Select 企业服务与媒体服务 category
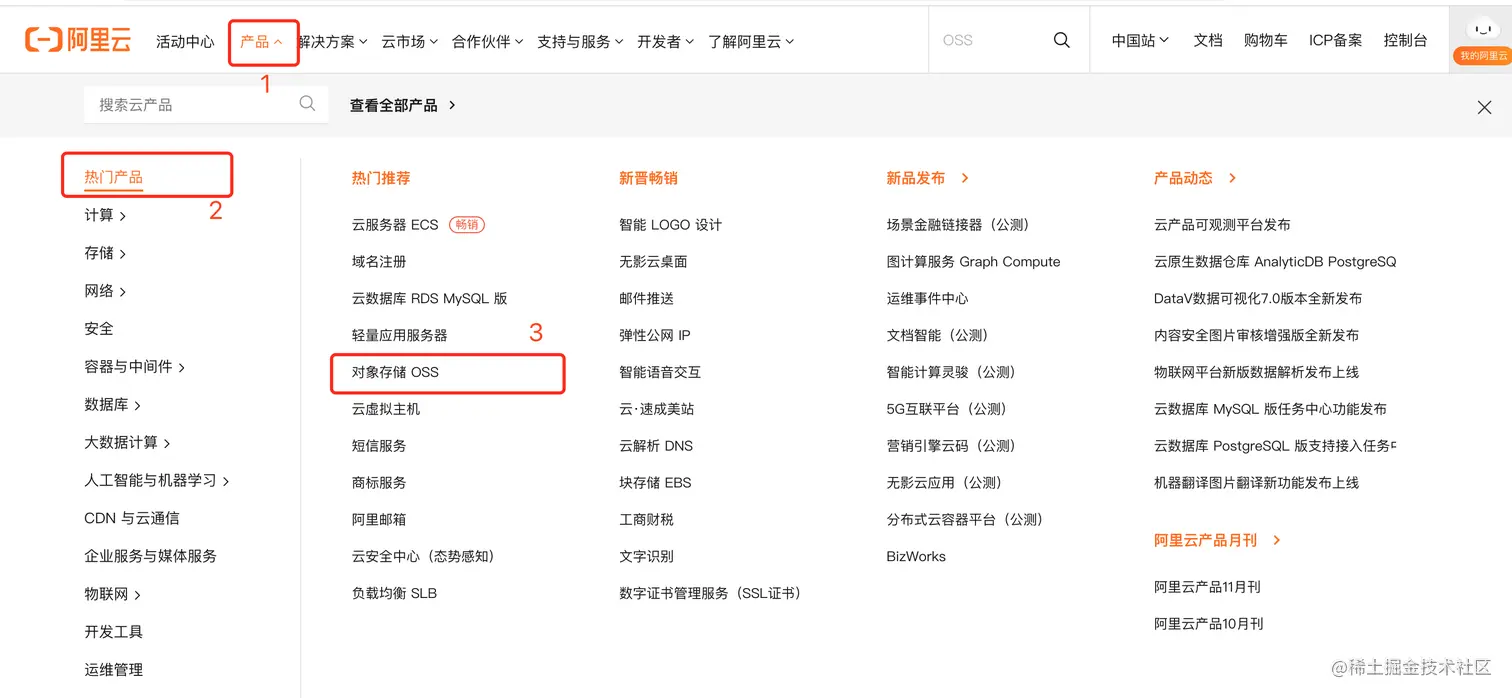The height and width of the screenshot is (698, 1512). [150, 556]
